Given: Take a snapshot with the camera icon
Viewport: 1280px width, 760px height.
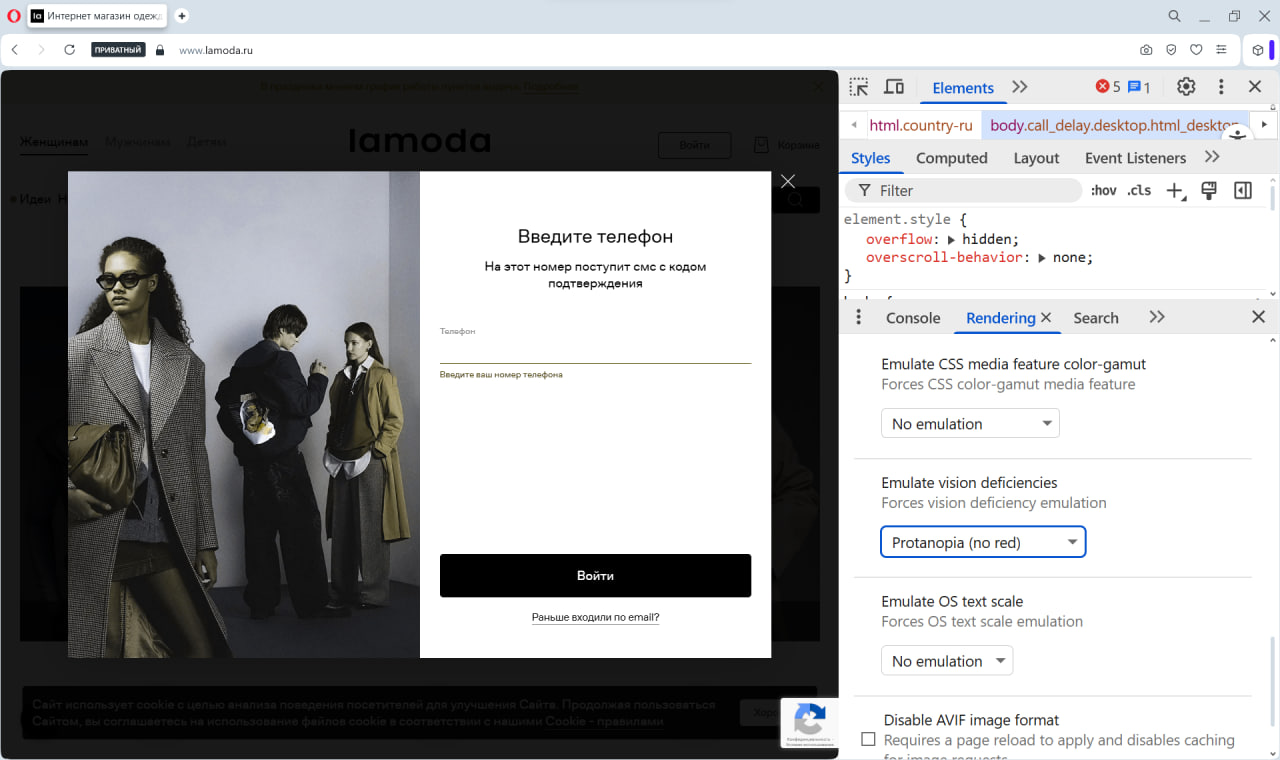Looking at the screenshot, I should 1146,50.
